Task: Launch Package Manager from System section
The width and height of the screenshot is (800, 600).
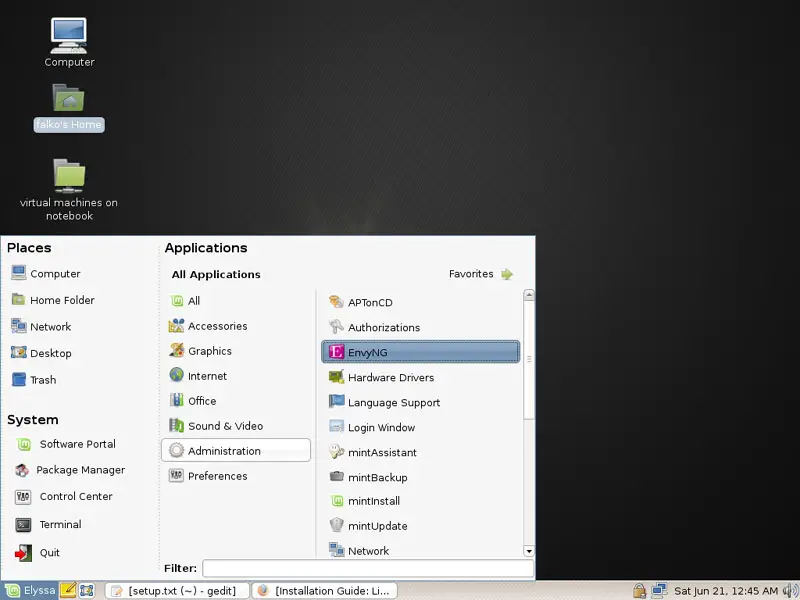Action: pos(69,470)
